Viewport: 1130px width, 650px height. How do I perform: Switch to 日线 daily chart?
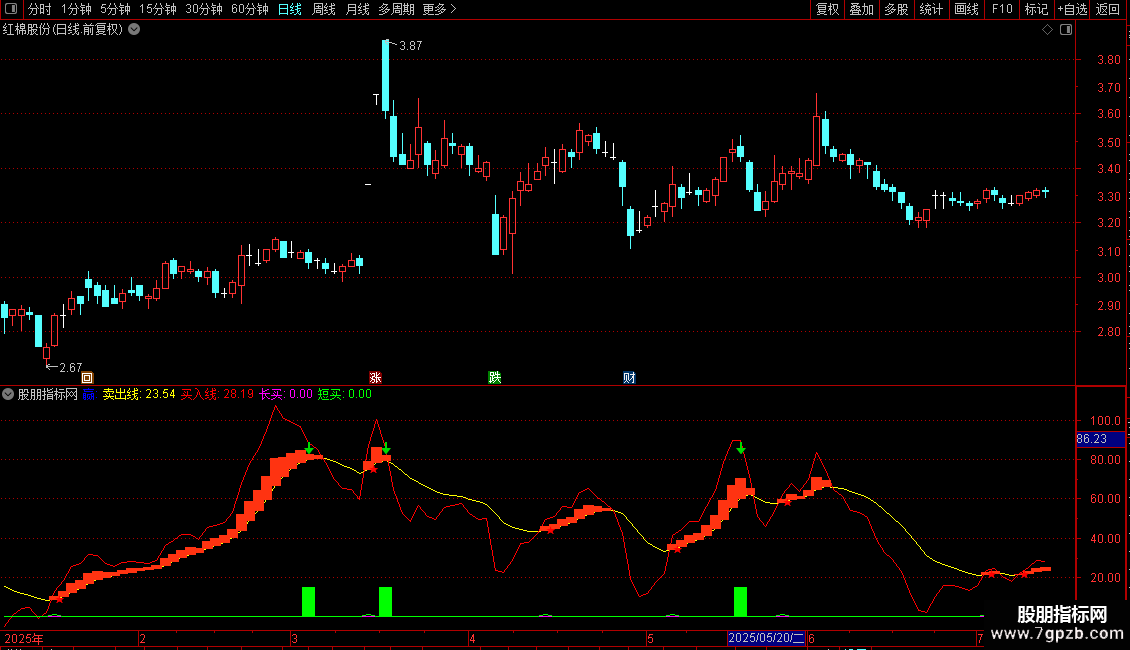click(290, 9)
